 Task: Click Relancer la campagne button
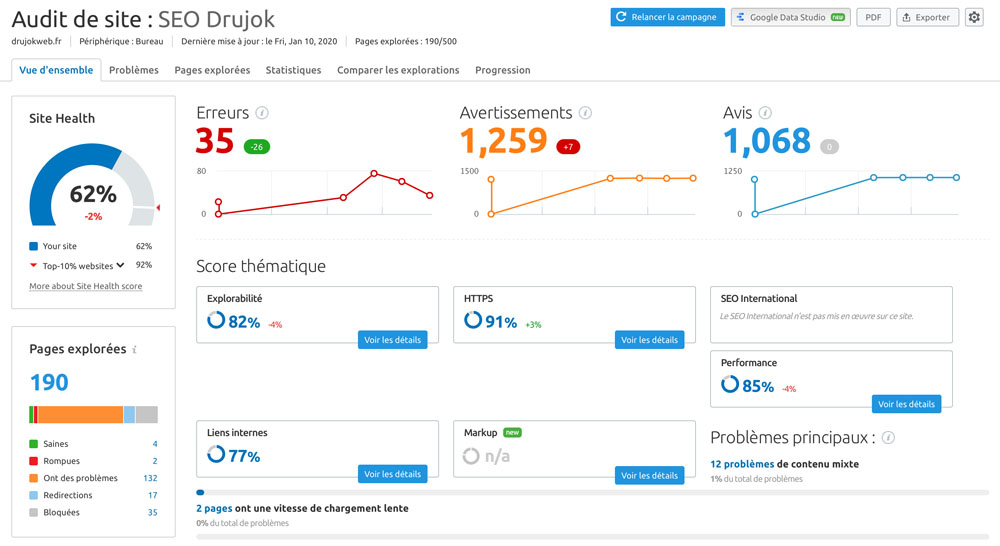pos(667,17)
